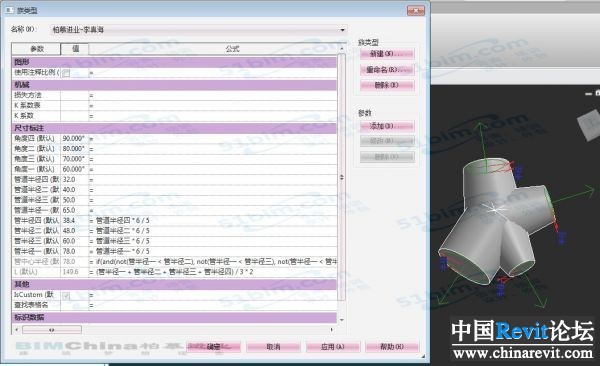
Task: Click formula 管道半径三 * 6 / 5
Action: click(122, 241)
